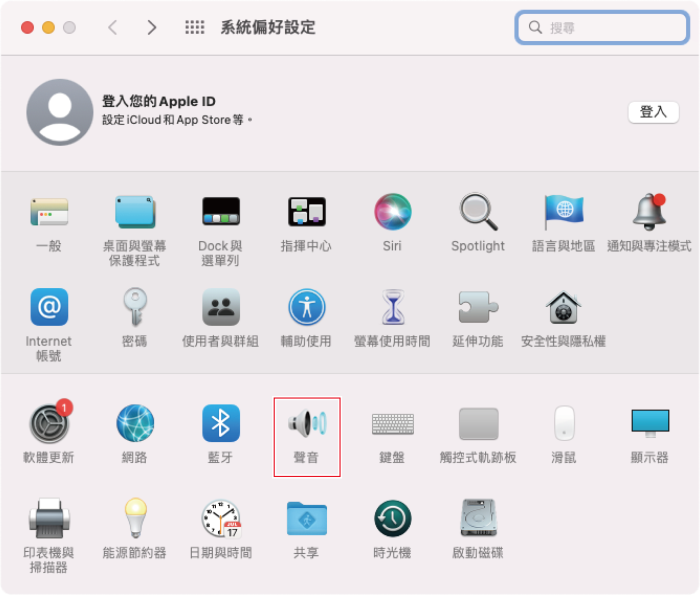700x595 pixels.
Task: Go back with the left arrow
Action: point(112,27)
